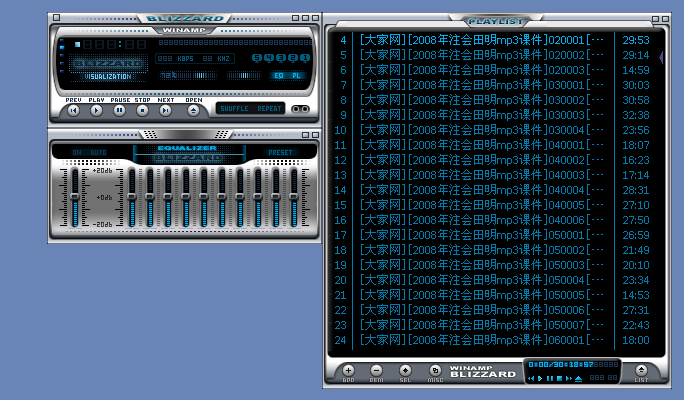The width and height of the screenshot is (684, 400).
Task: Click mini Stop button in playlist footer
Action: (559, 378)
